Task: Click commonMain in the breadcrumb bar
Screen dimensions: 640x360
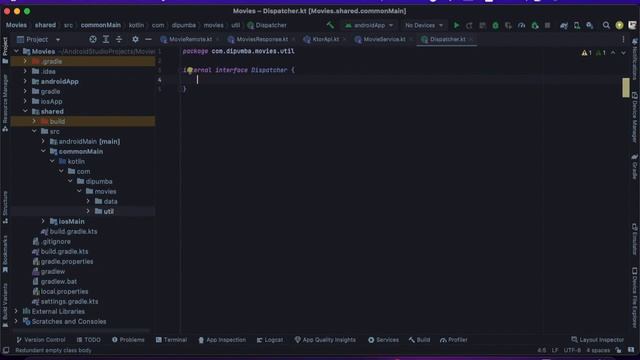Action: pos(100,25)
